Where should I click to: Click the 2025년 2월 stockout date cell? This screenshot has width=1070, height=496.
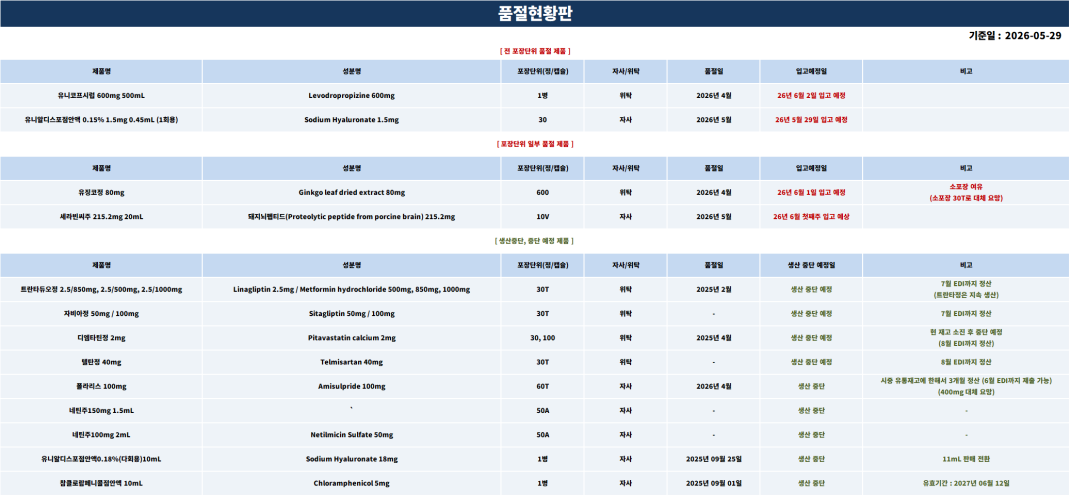[714, 289]
